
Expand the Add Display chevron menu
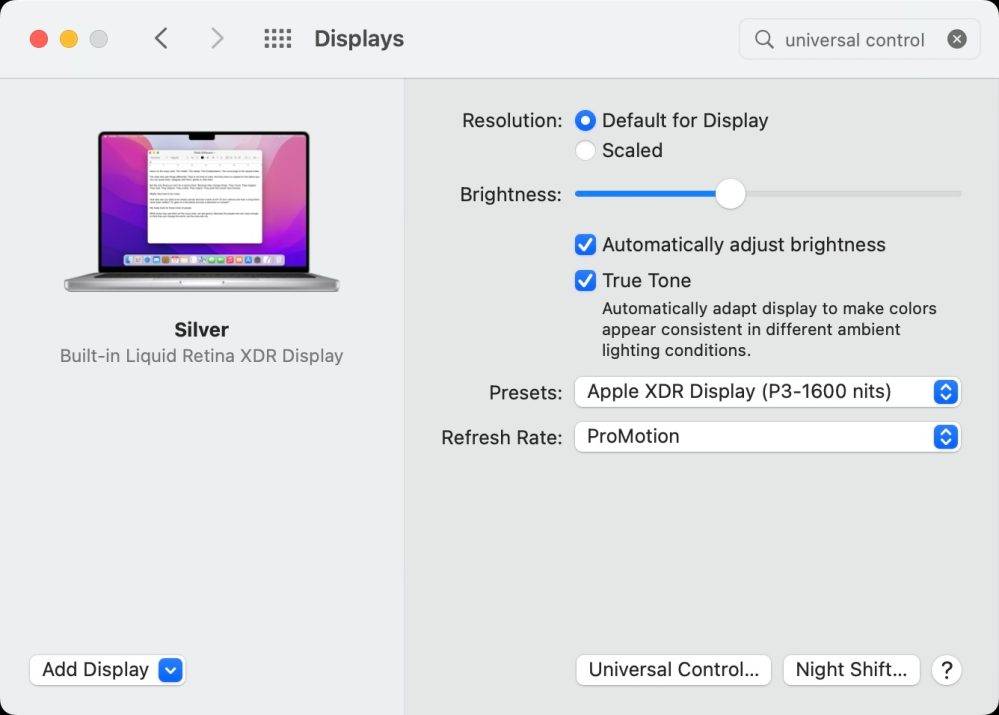(166, 670)
